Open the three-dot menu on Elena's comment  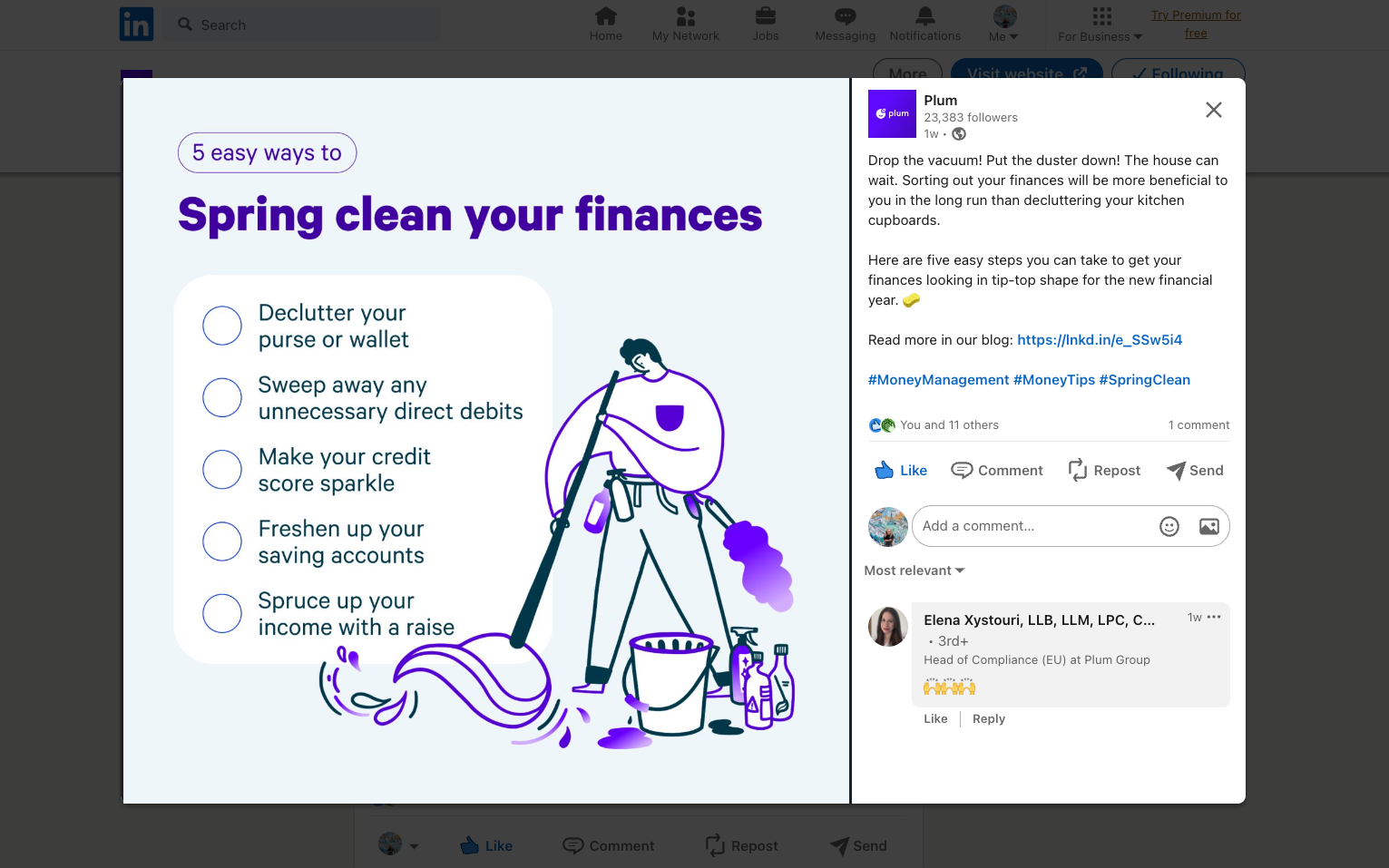point(1214,617)
